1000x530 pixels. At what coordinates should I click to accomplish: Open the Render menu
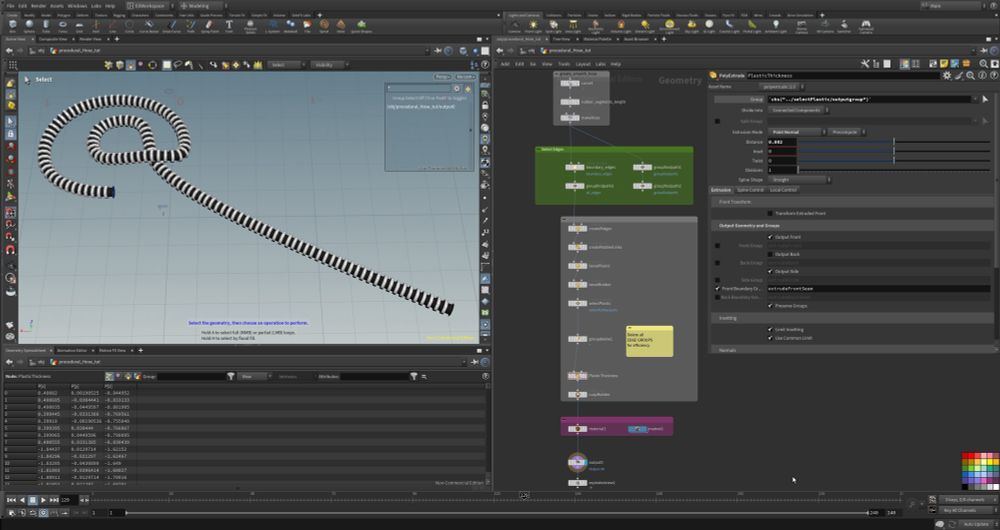(x=38, y=6)
